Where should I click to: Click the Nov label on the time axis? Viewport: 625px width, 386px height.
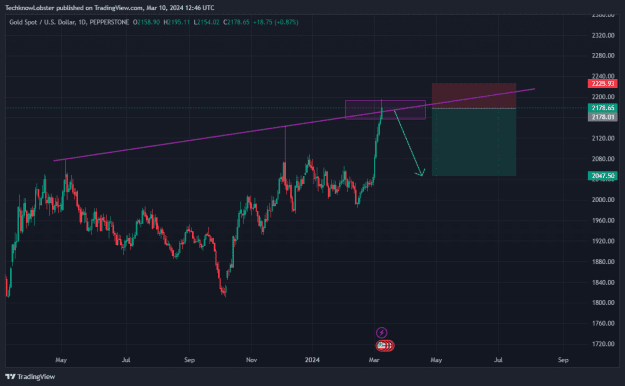(251, 360)
